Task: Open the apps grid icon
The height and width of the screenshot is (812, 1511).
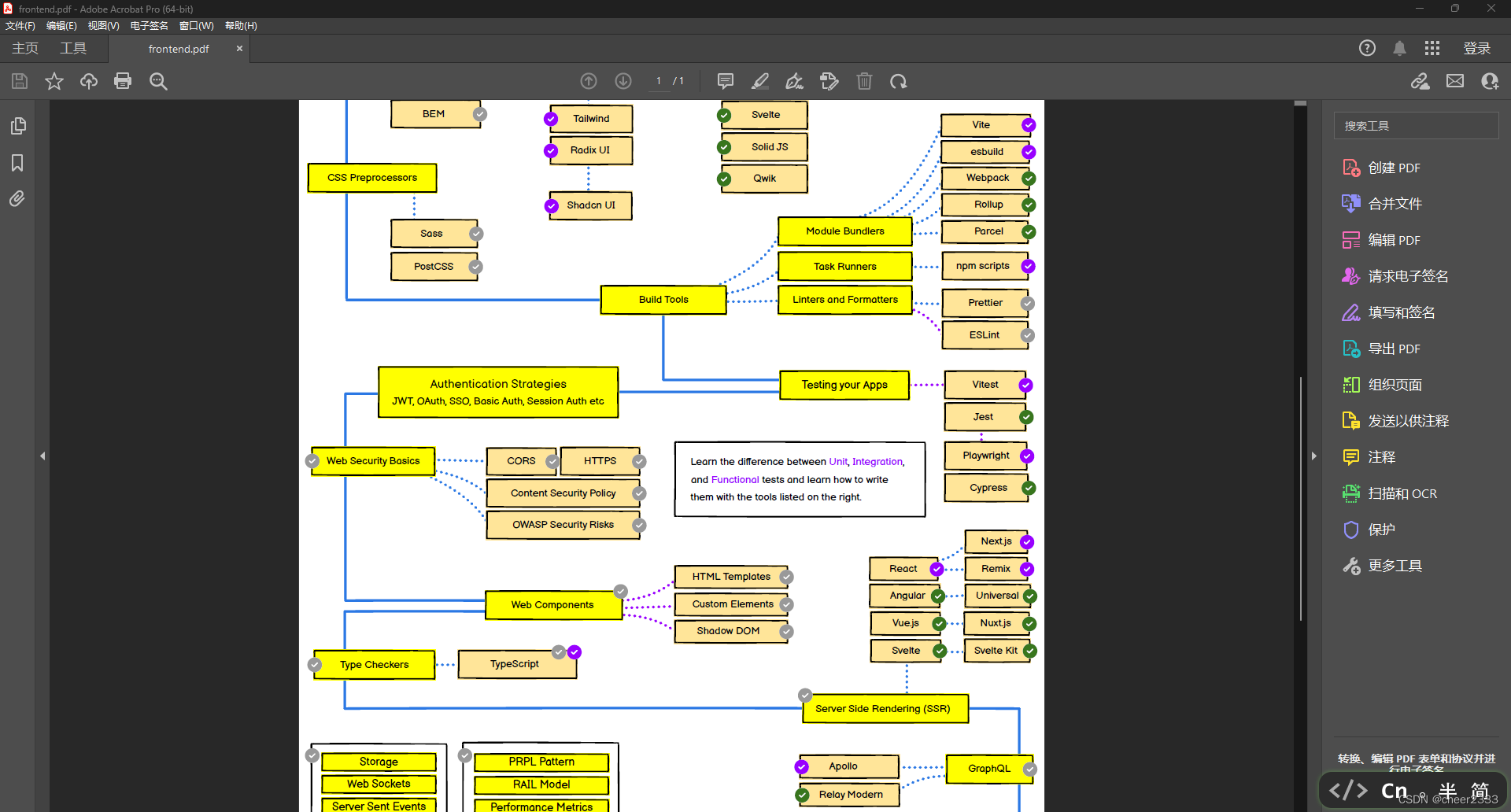Action: 1432,48
